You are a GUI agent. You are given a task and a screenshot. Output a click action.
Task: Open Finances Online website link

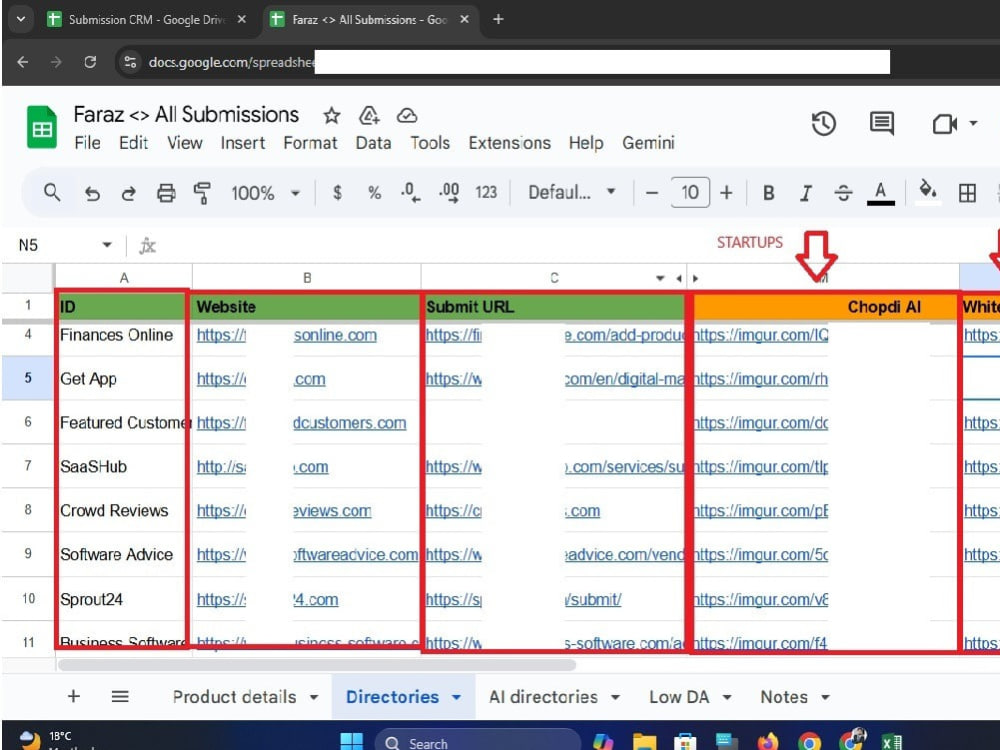tap(286, 335)
